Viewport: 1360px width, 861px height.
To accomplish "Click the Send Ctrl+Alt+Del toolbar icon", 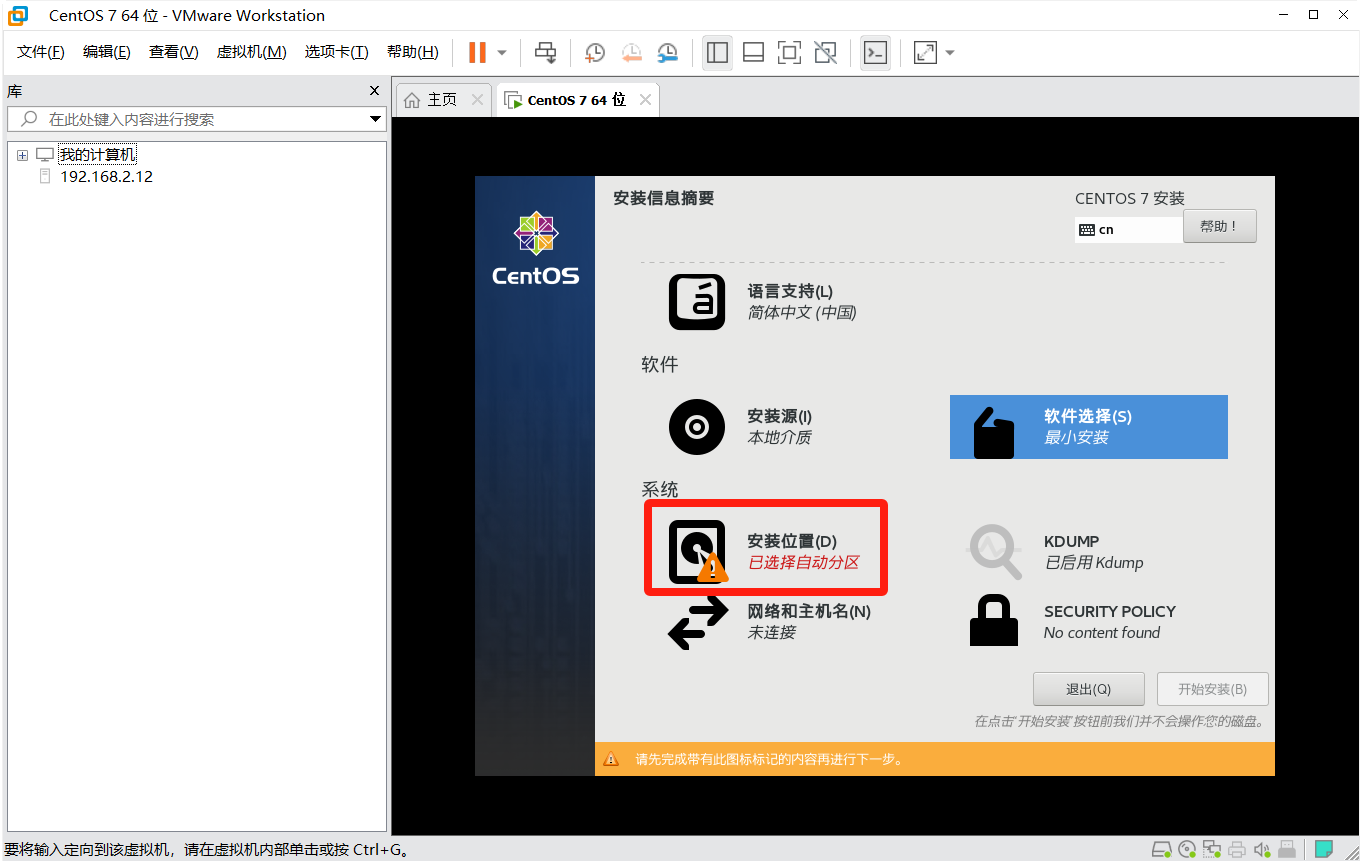I will 545,52.
